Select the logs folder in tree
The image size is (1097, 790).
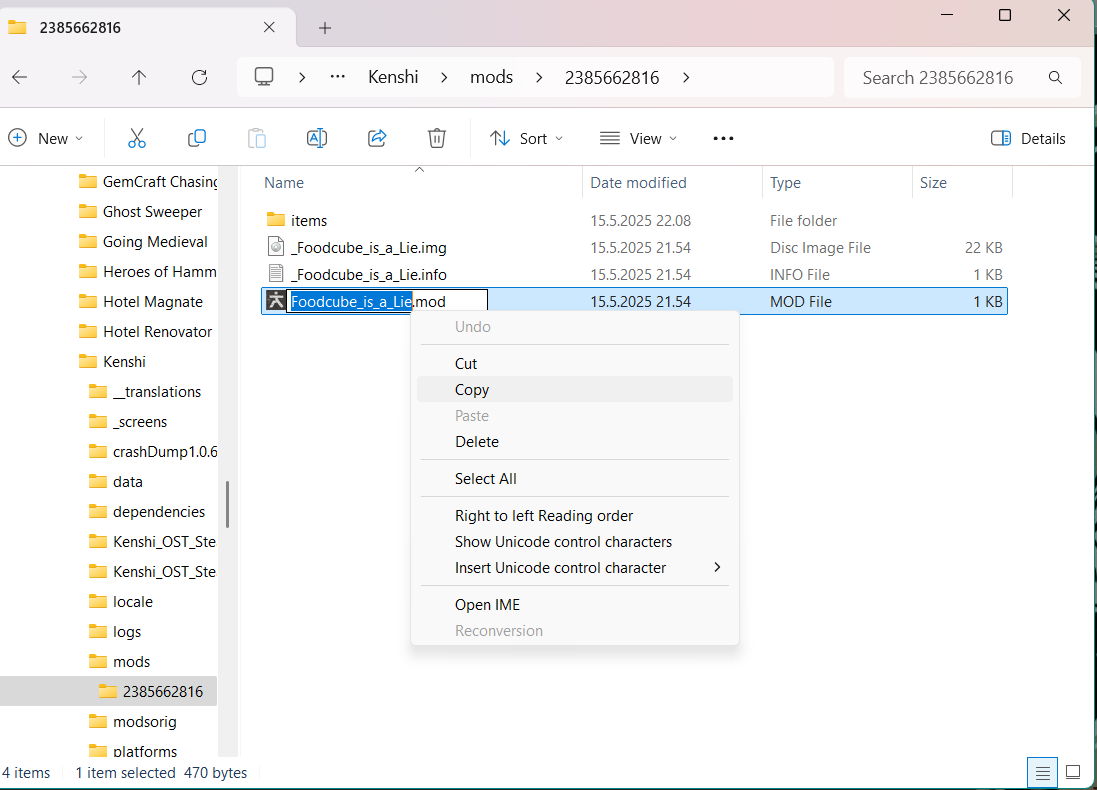127,631
